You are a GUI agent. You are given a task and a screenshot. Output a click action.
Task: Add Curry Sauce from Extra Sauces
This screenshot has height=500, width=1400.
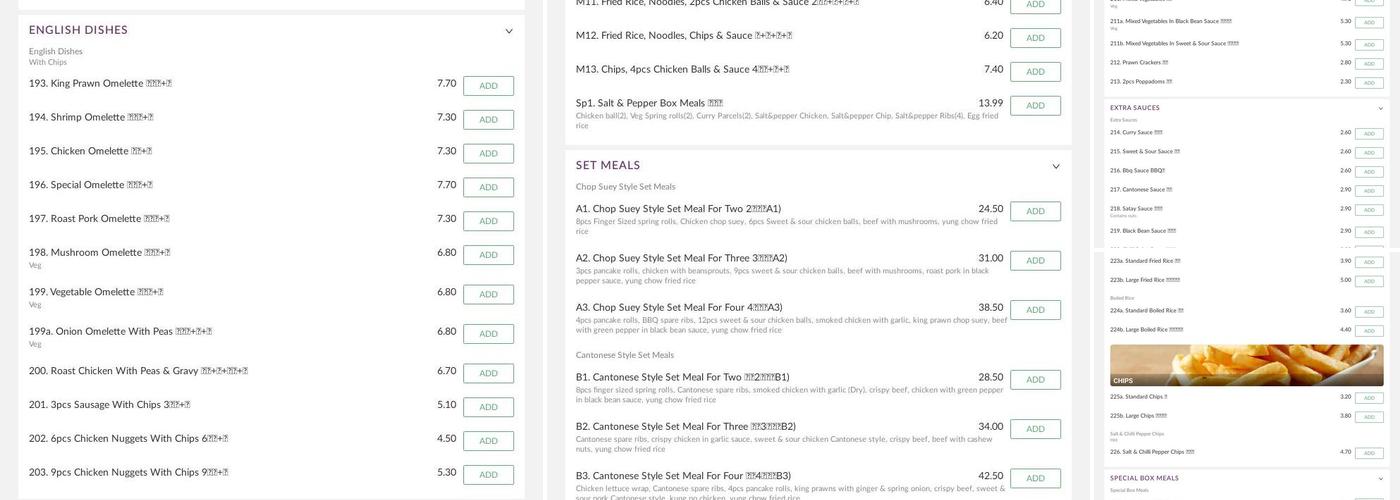(1369, 133)
